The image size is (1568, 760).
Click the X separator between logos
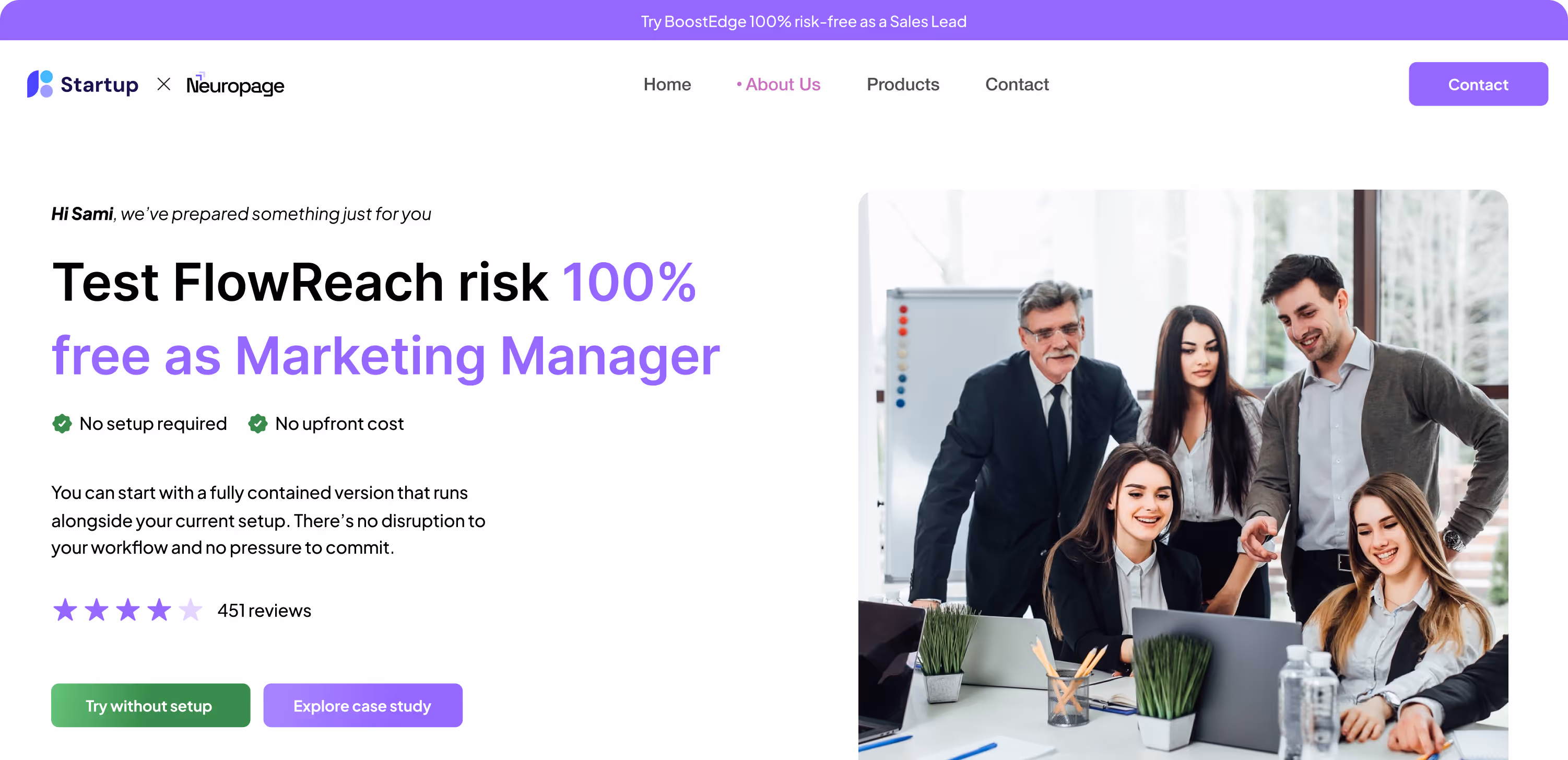click(164, 84)
